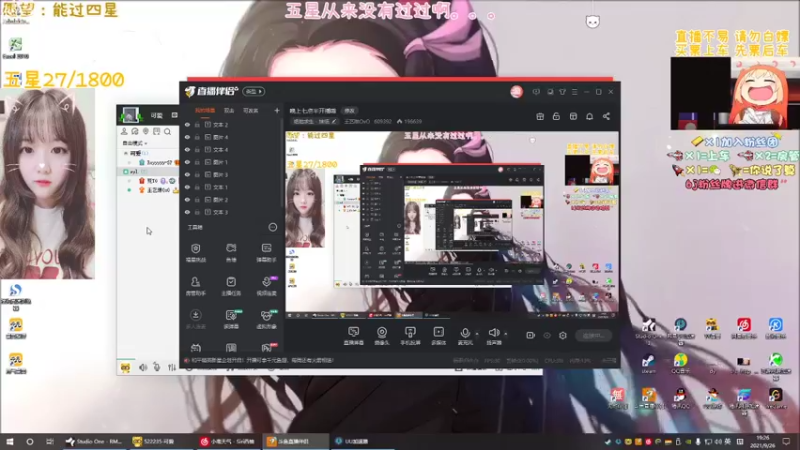Collapse the 工具箱 toolbox section

tap(272, 227)
